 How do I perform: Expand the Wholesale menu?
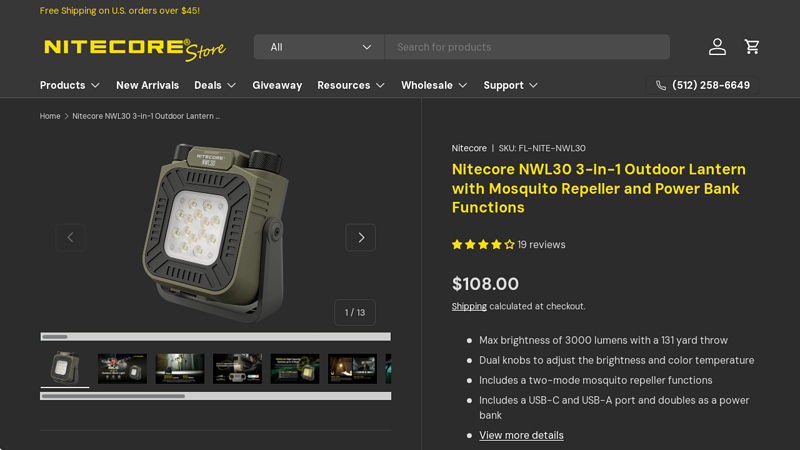(x=434, y=85)
